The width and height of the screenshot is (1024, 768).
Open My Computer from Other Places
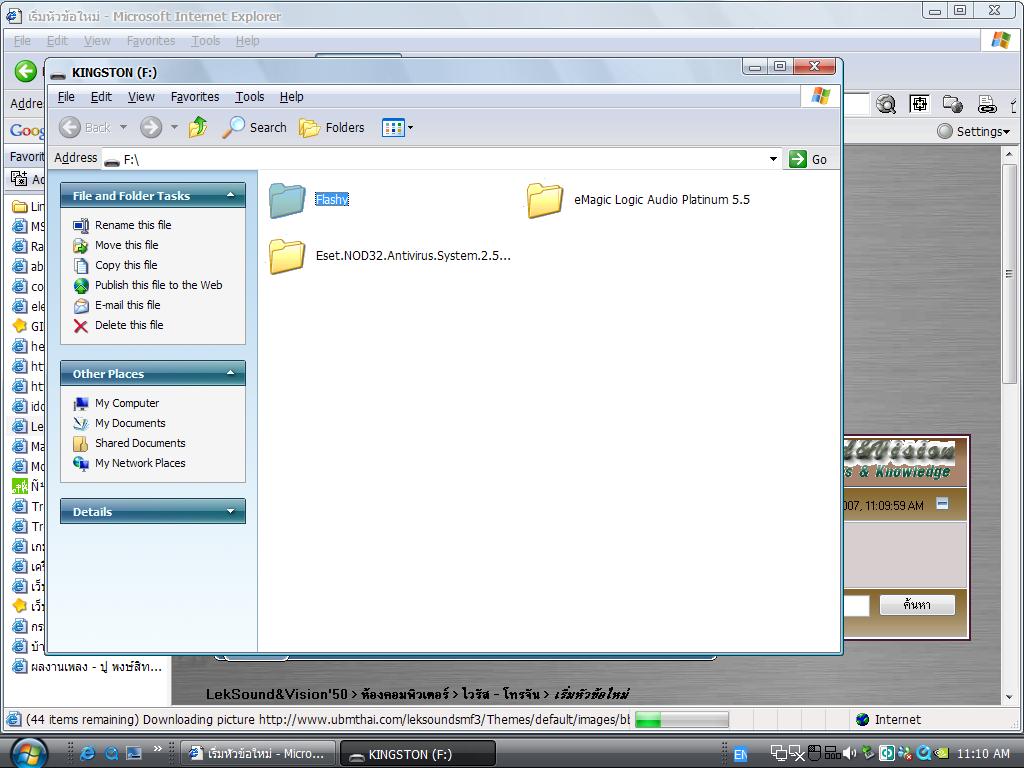coord(117,403)
